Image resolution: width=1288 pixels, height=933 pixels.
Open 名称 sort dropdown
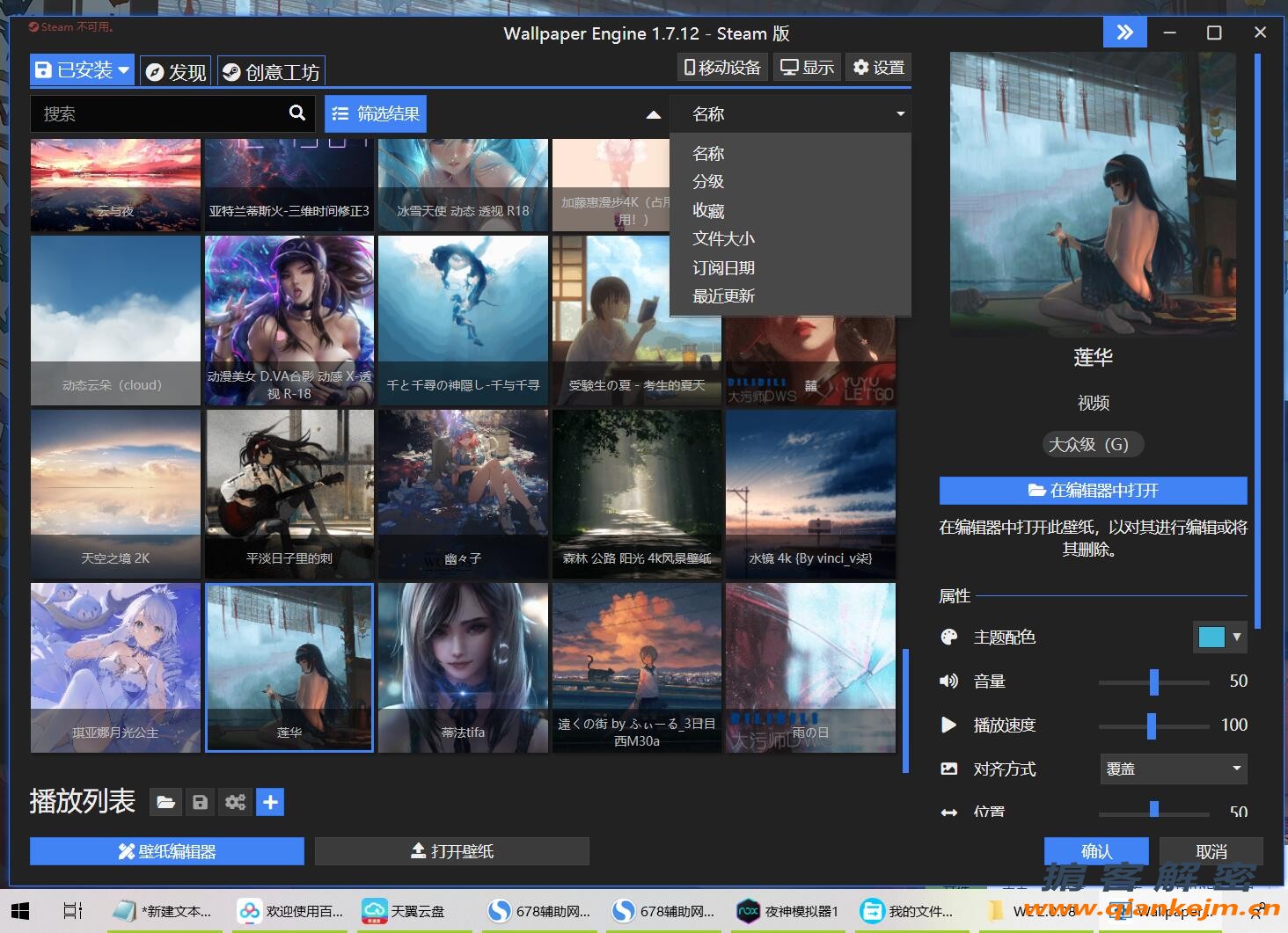[790, 113]
